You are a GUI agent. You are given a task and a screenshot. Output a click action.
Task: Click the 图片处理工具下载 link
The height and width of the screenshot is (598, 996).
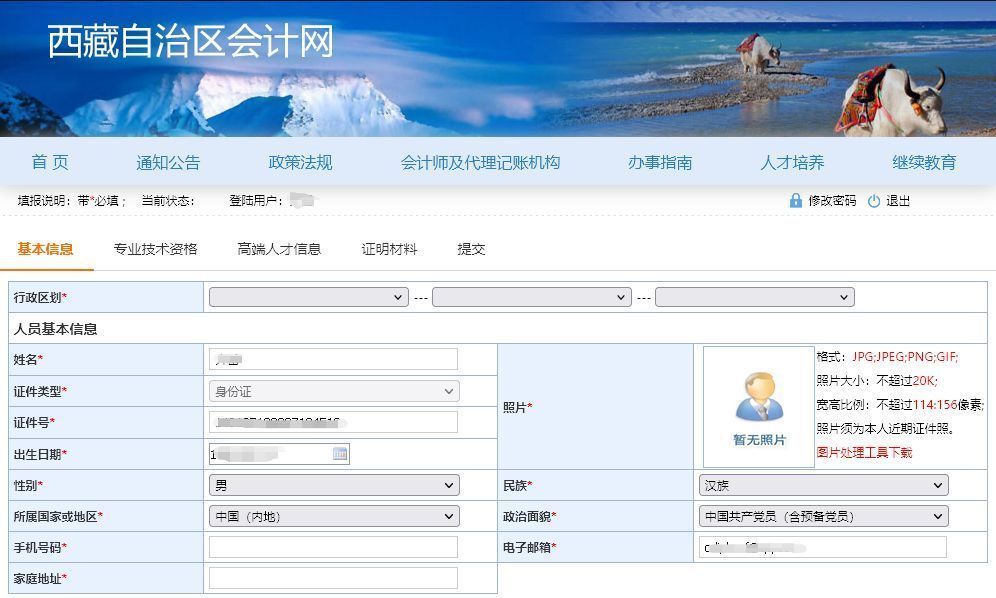pyautogui.click(x=864, y=452)
